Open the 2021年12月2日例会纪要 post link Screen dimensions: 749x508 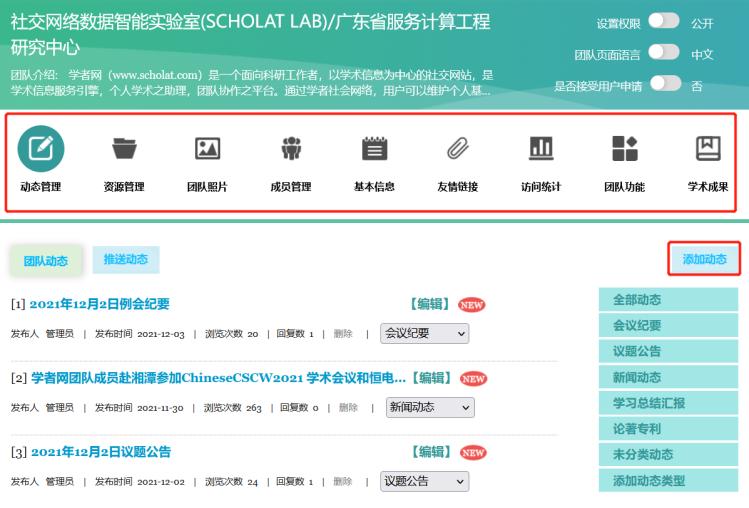click(99, 304)
